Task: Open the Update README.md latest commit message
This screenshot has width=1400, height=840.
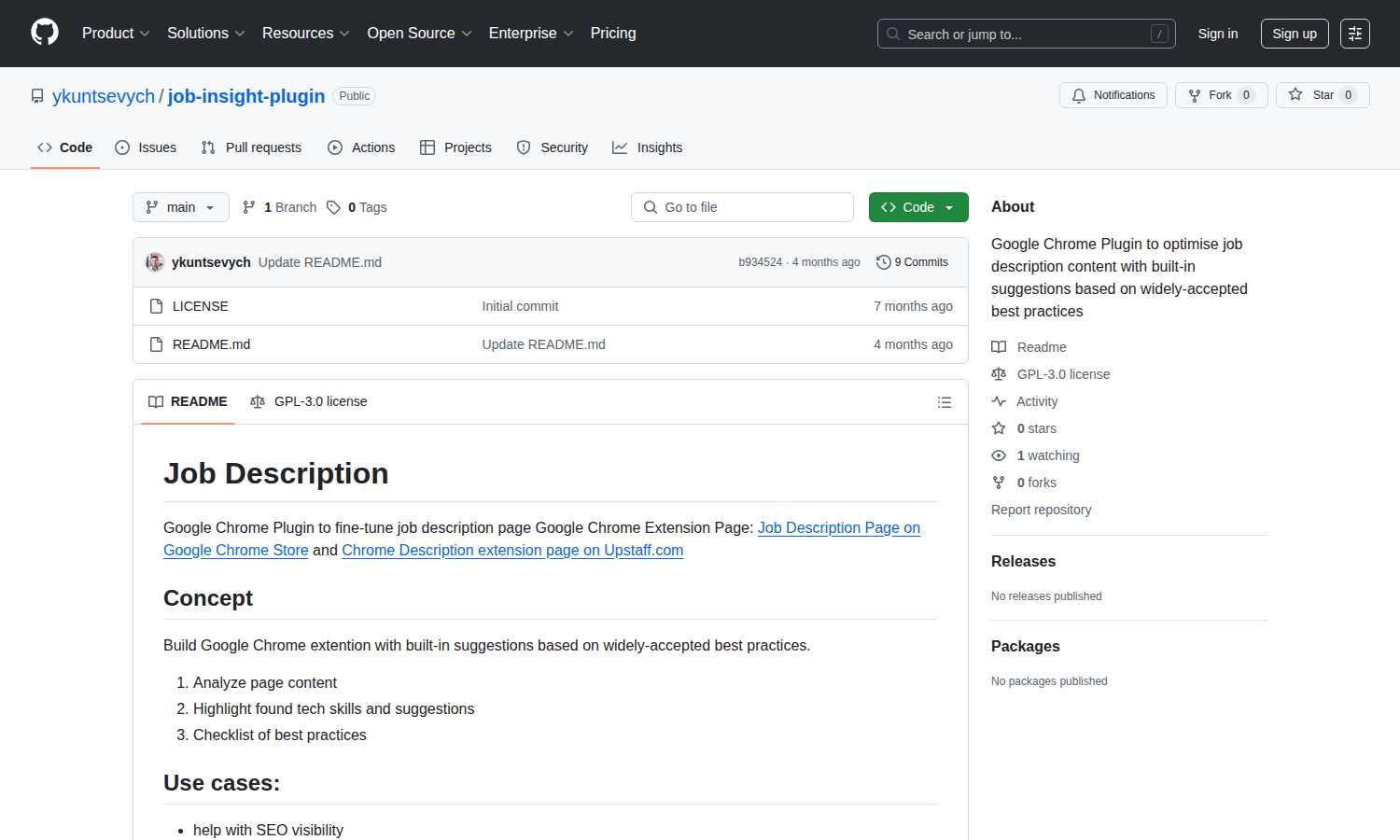Action: (320, 262)
